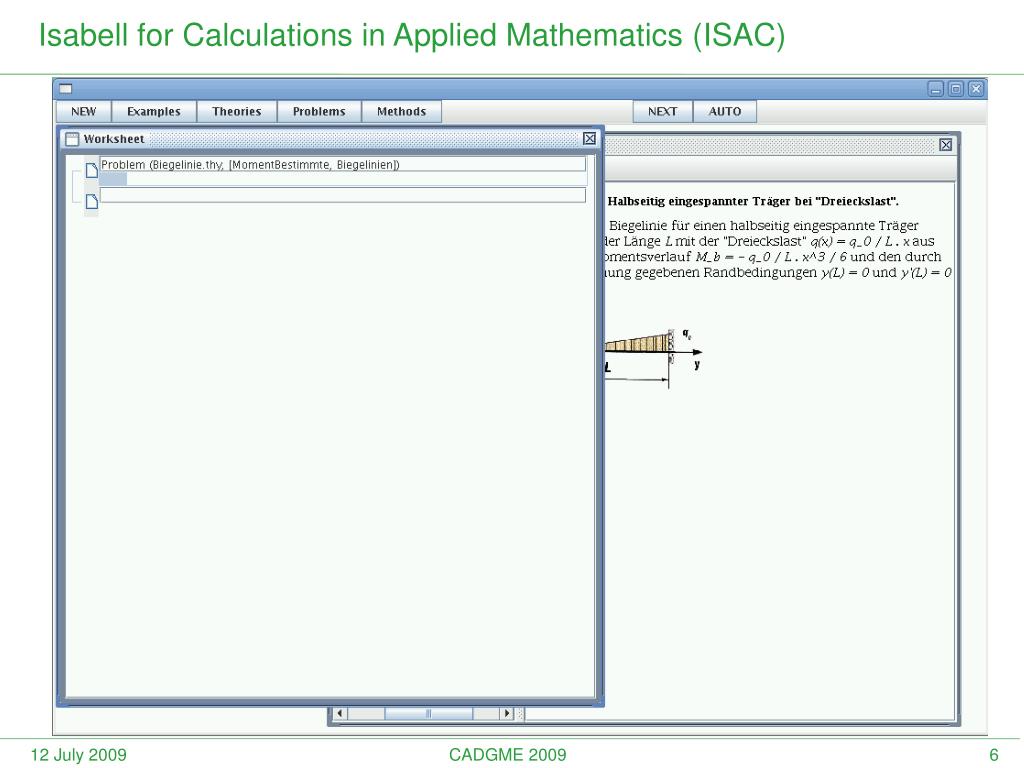Click the left arrow of the horizontal scrollbar
1024x768 pixels.
(x=340, y=713)
